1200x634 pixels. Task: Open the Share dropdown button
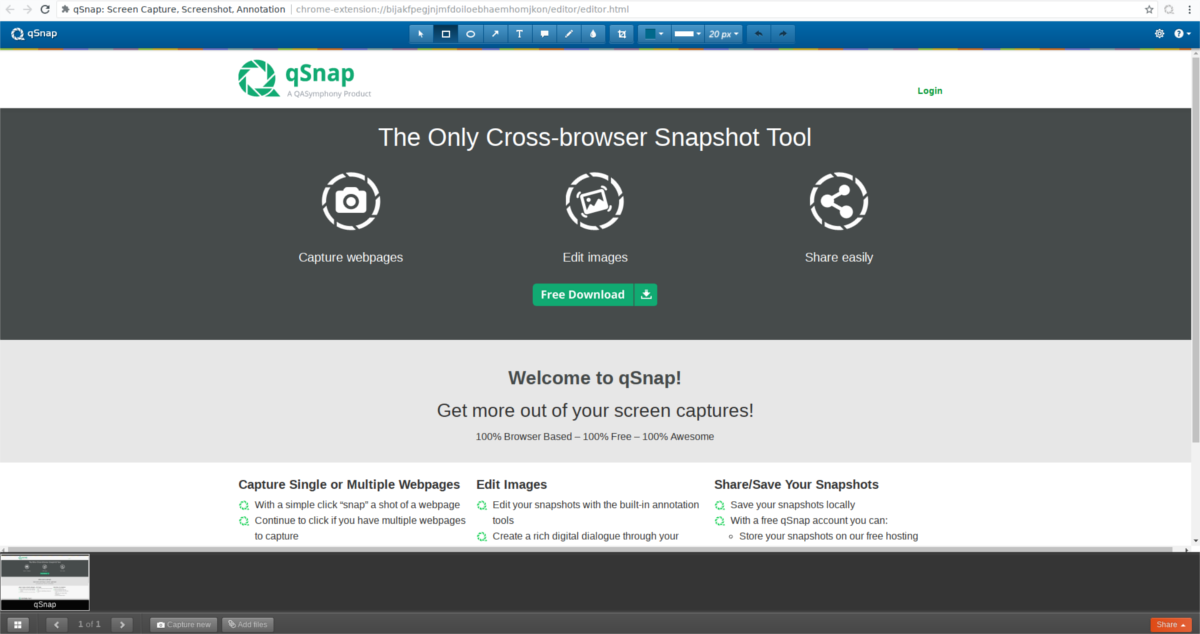tap(1170, 624)
